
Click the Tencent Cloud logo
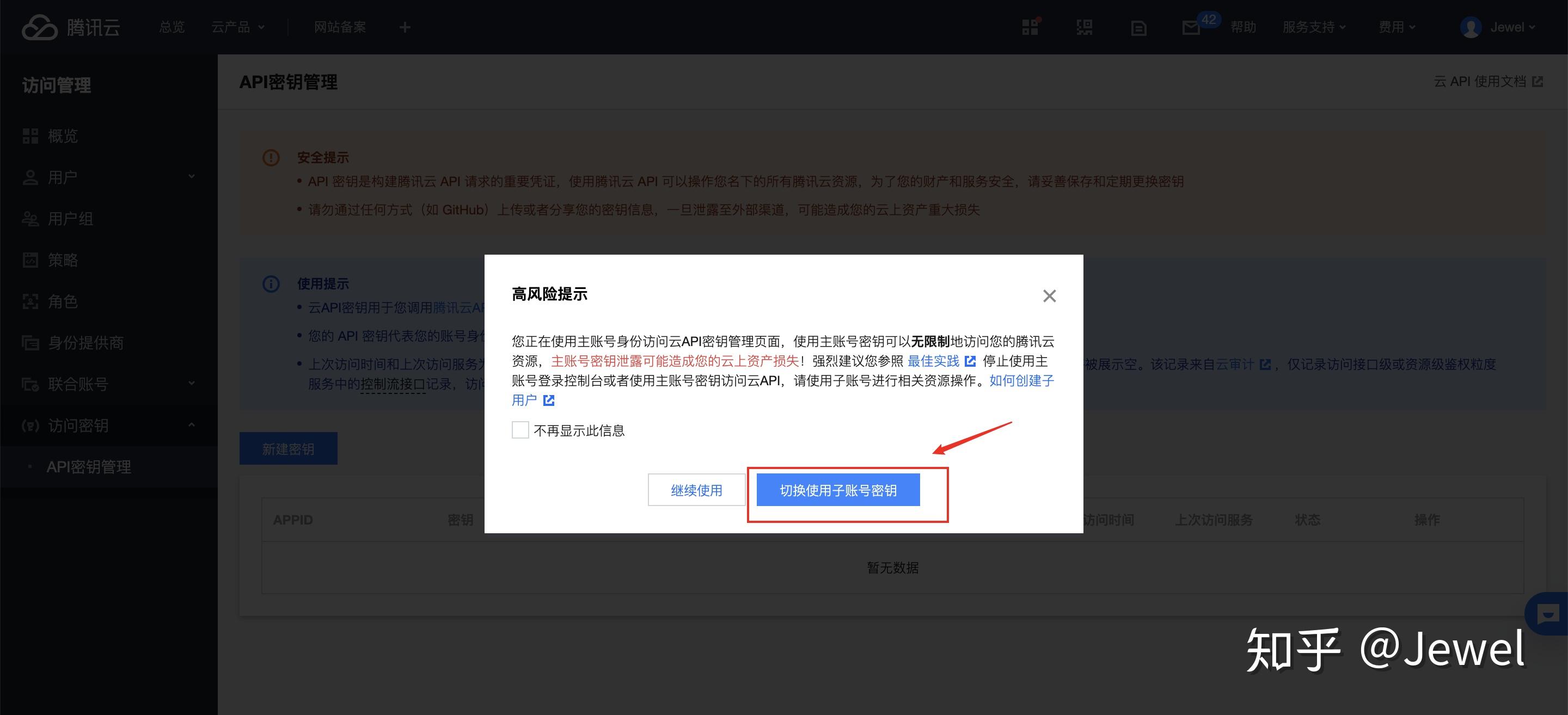(x=71, y=27)
